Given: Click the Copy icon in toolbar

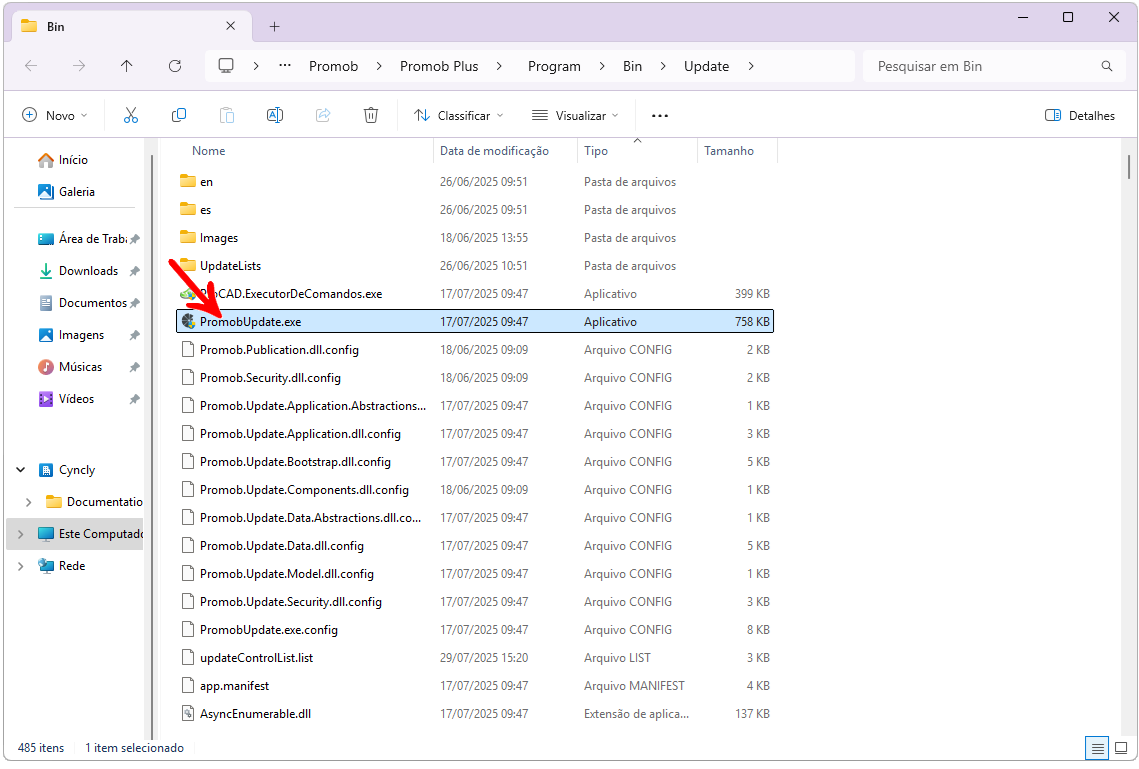Looking at the screenshot, I should (179, 115).
